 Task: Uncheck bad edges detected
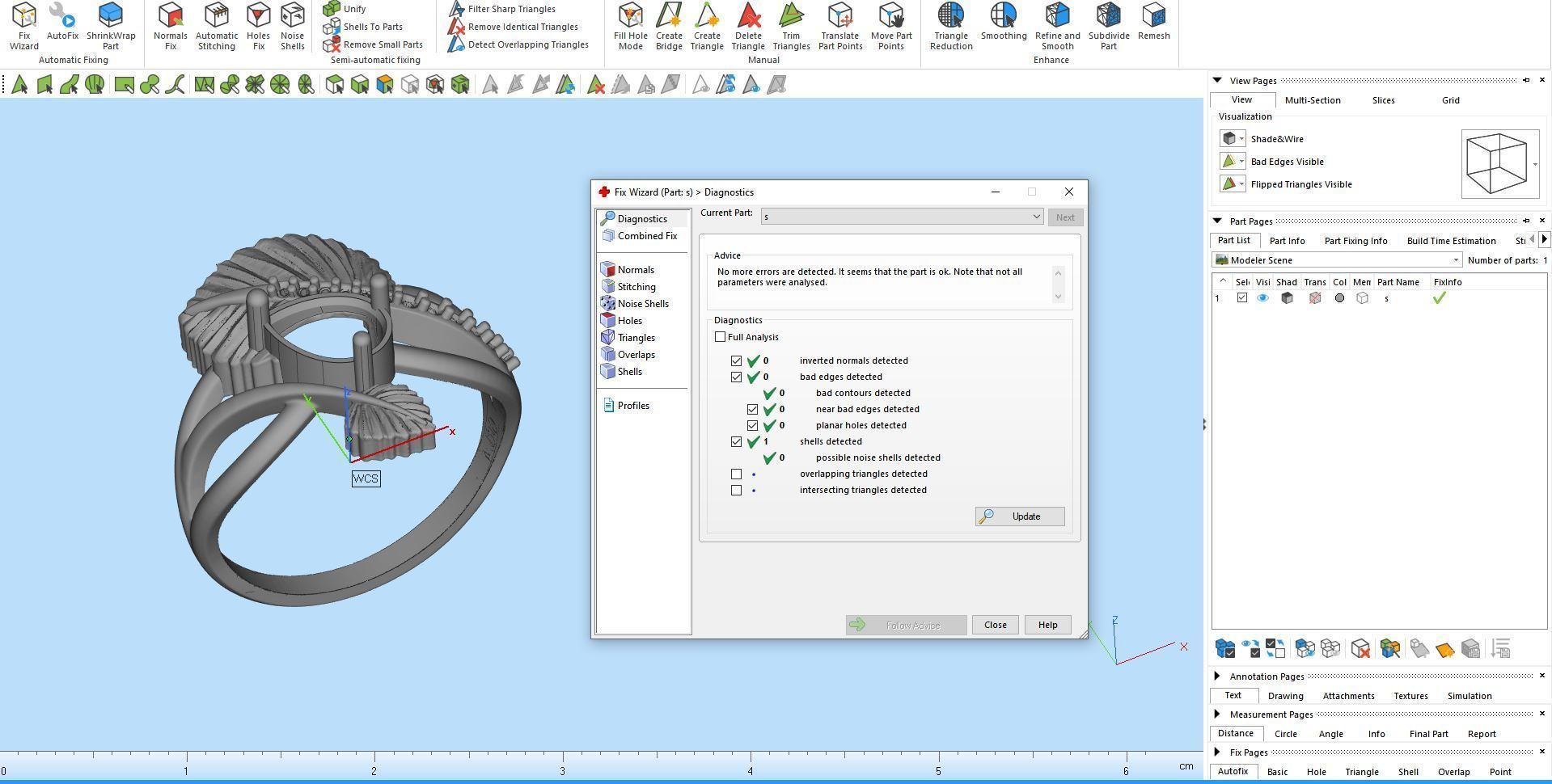pyautogui.click(x=736, y=377)
